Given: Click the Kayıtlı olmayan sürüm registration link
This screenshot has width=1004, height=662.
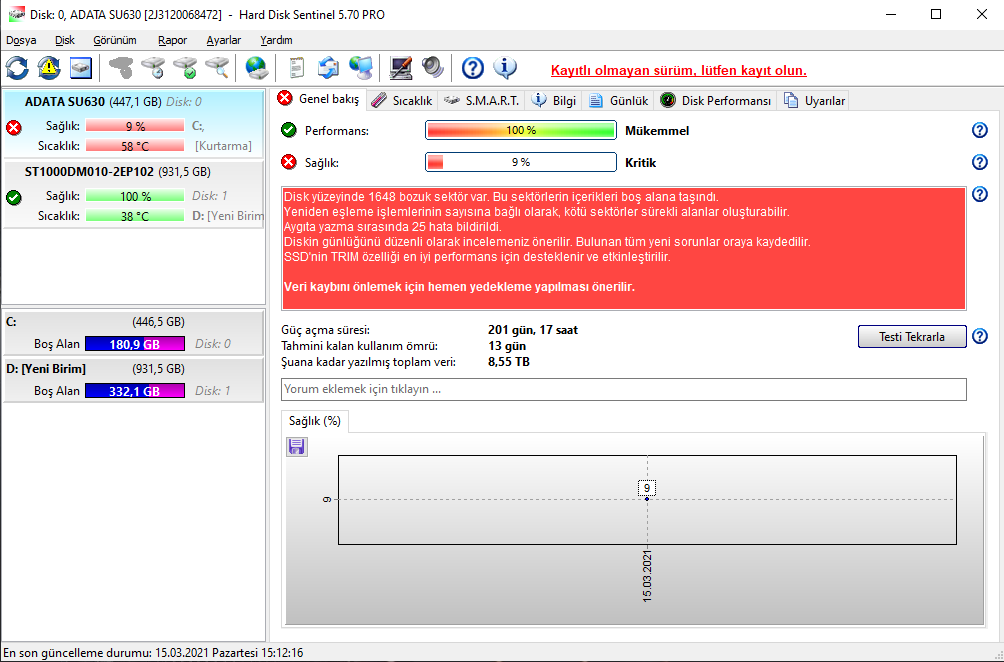Looking at the screenshot, I should (x=679, y=70).
